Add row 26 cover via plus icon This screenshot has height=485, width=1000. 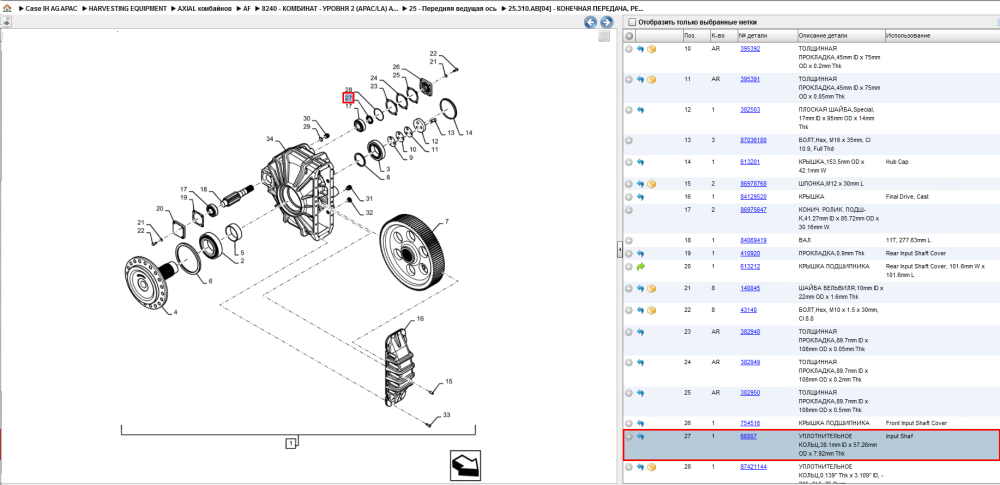(x=629, y=424)
